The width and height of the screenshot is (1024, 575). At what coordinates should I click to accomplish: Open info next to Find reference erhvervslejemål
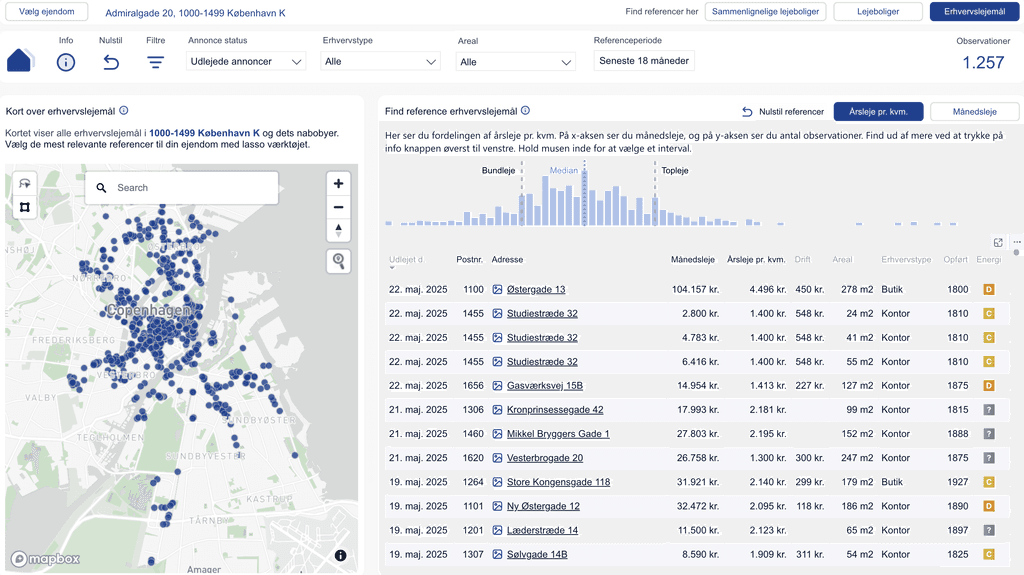[526, 110]
